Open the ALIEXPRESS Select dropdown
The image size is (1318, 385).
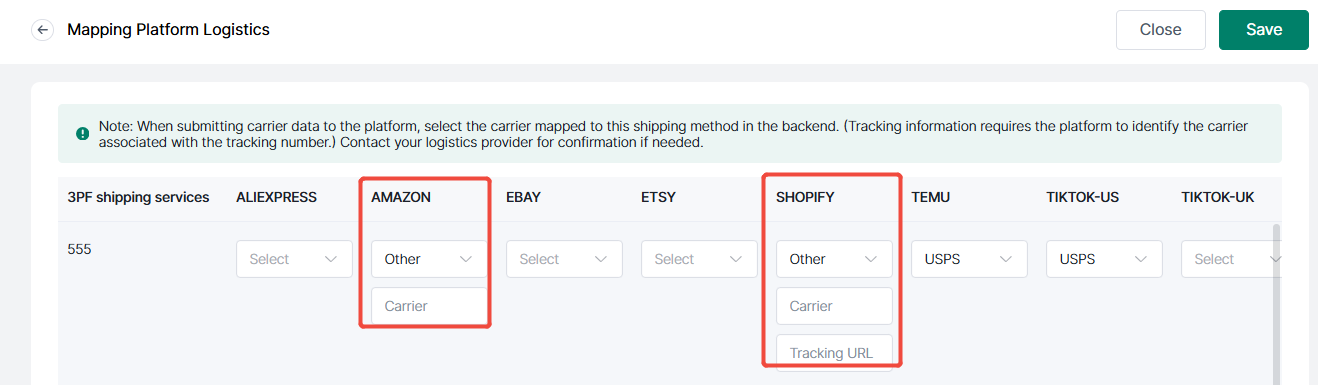pyautogui.click(x=294, y=259)
